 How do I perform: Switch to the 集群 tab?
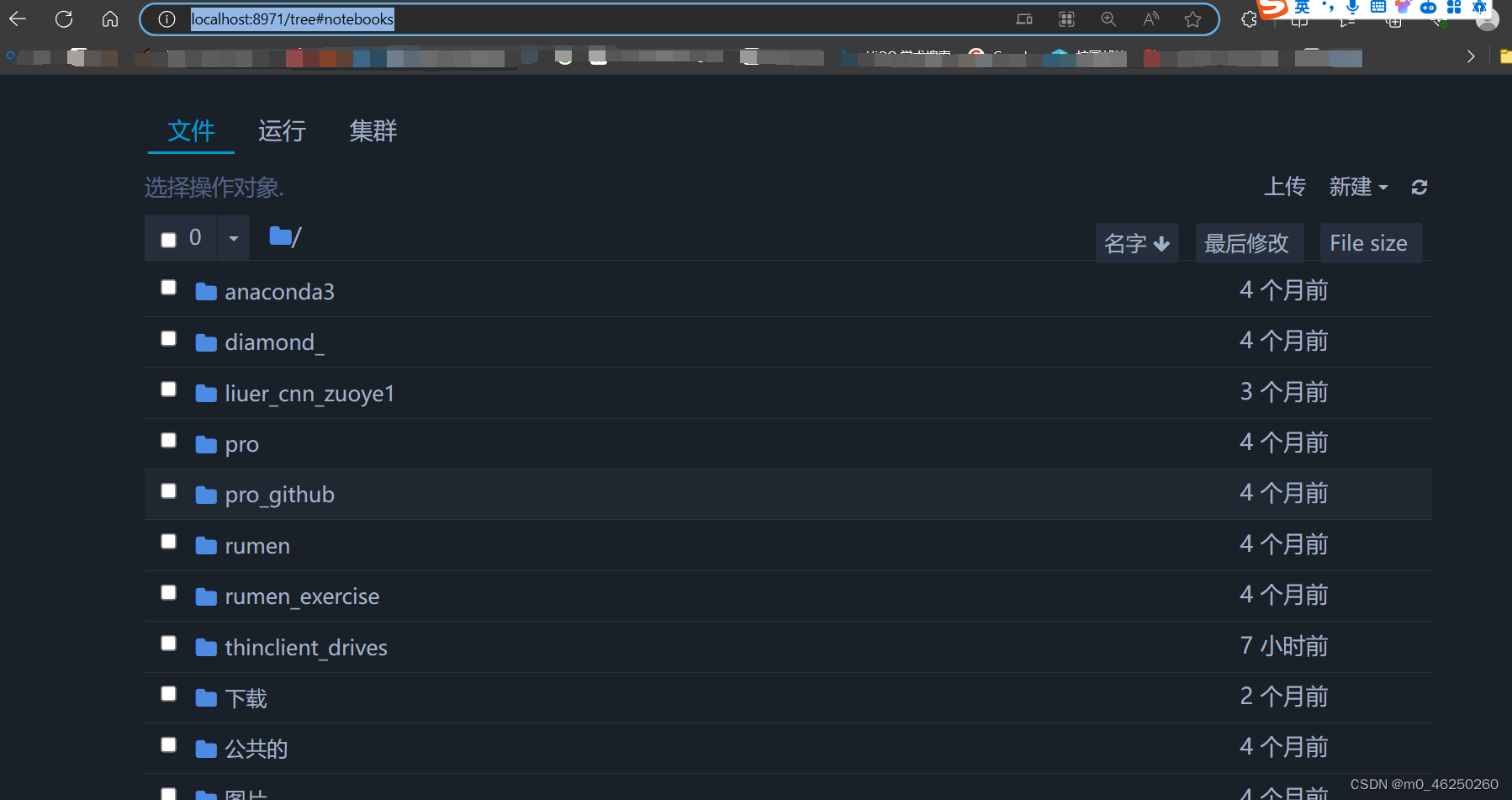(373, 131)
